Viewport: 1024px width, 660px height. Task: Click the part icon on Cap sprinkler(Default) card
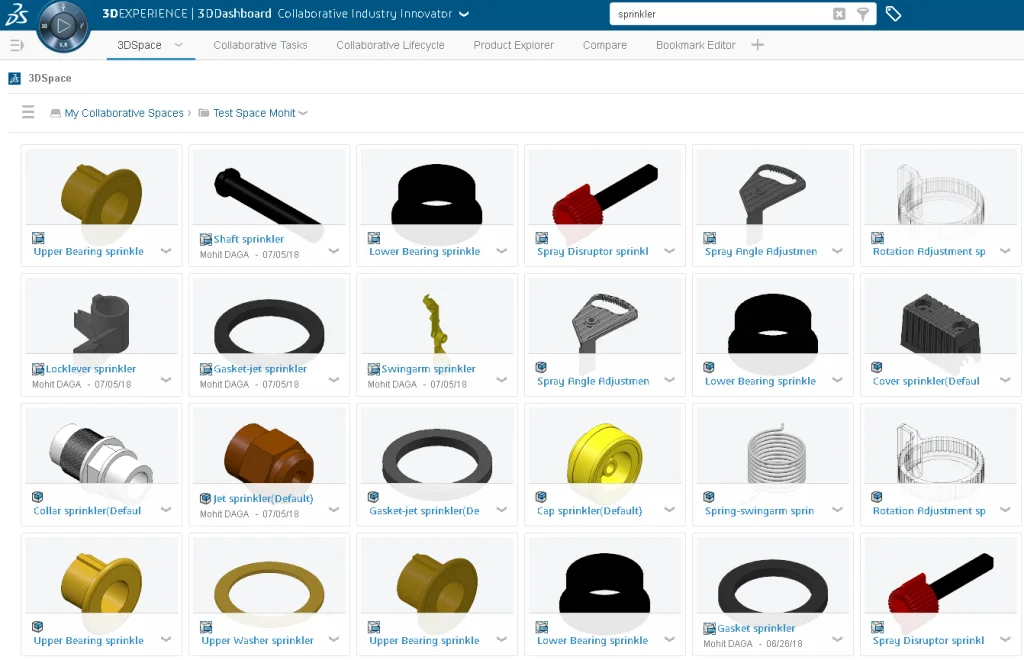click(x=542, y=498)
